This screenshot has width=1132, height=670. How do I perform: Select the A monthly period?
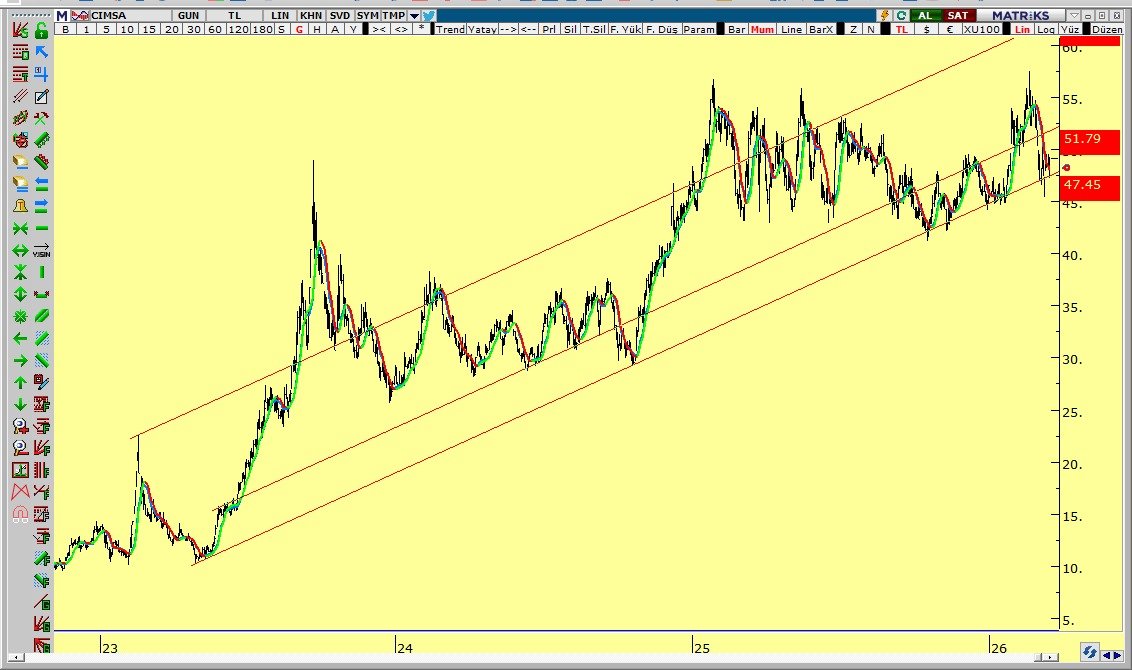[x=335, y=29]
